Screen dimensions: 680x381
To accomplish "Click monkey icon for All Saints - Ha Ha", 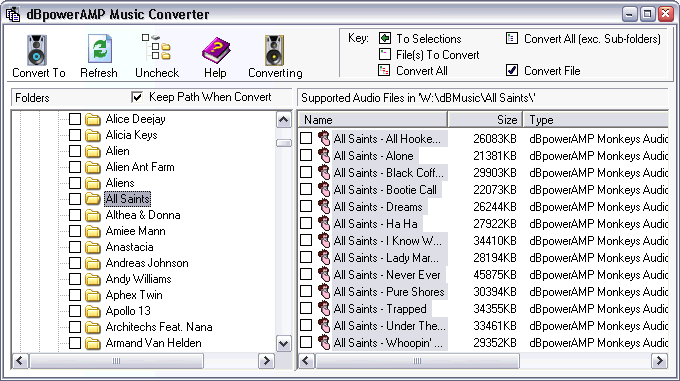I will [x=324, y=223].
